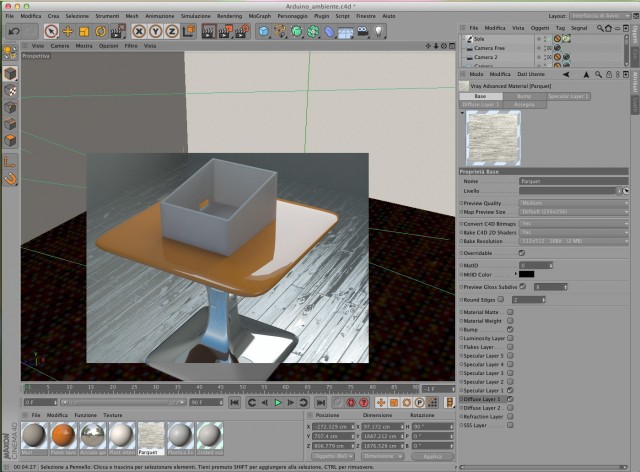This screenshot has width=640, height=472.
Task: Select the Texture mode icon
Action: (x=10, y=90)
